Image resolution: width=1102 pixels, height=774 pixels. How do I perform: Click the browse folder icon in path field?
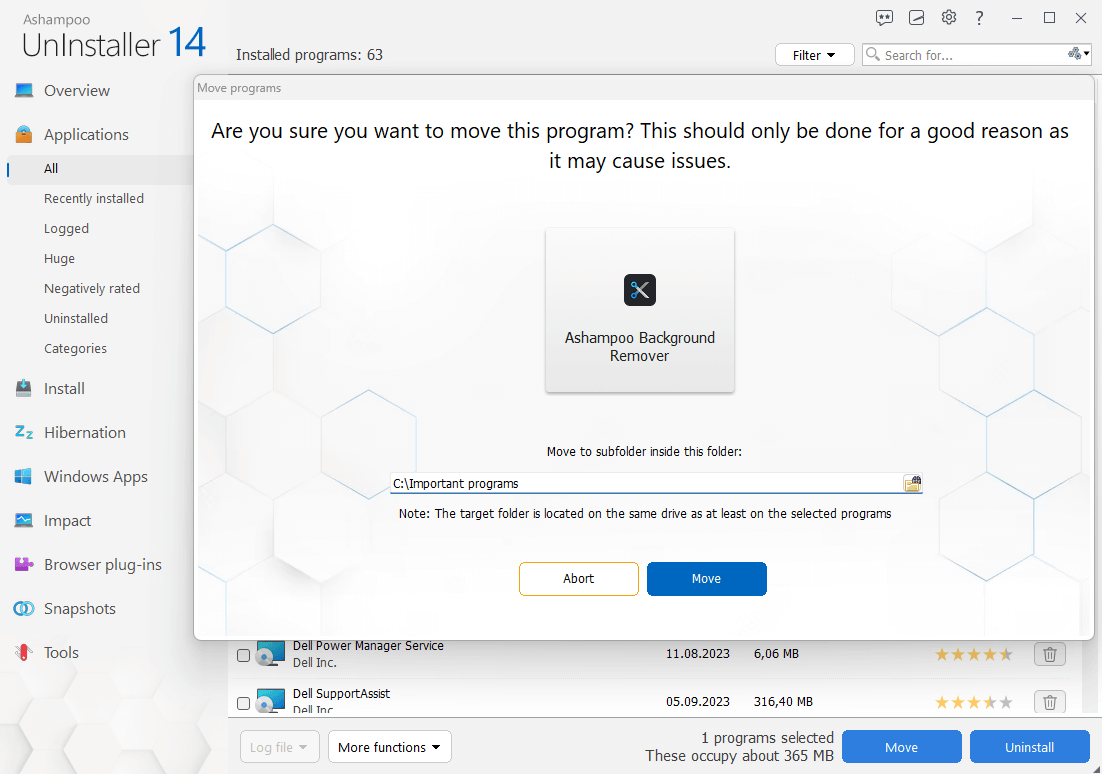pyautogui.click(x=912, y=484)
